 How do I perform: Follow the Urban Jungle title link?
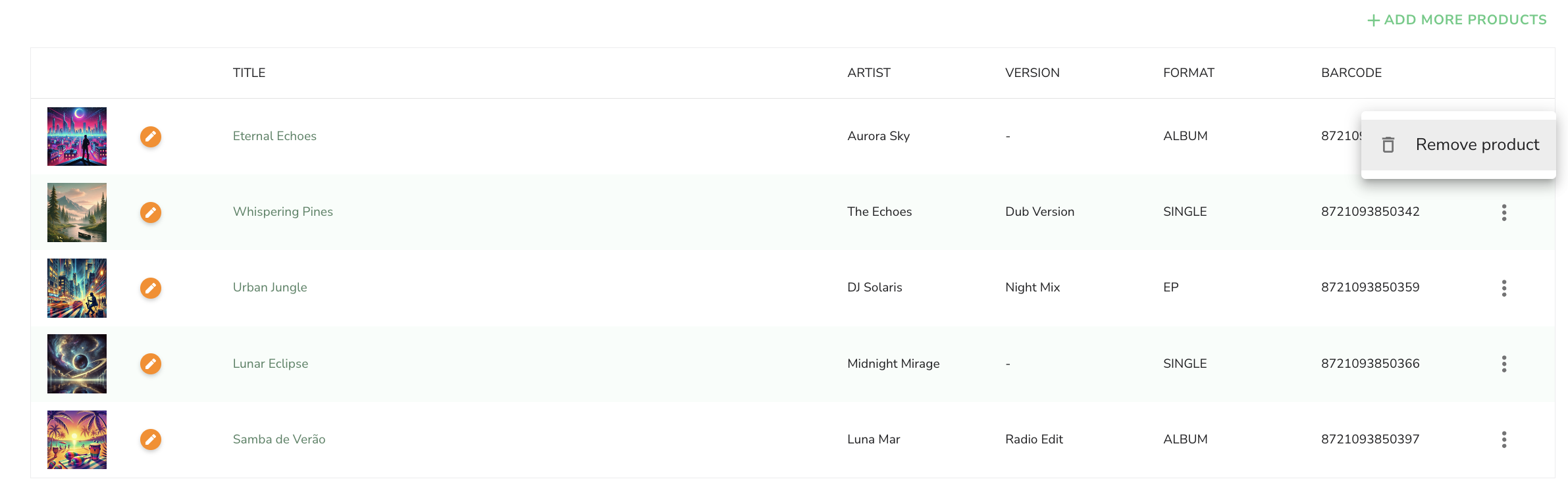[x=270, y=287]
